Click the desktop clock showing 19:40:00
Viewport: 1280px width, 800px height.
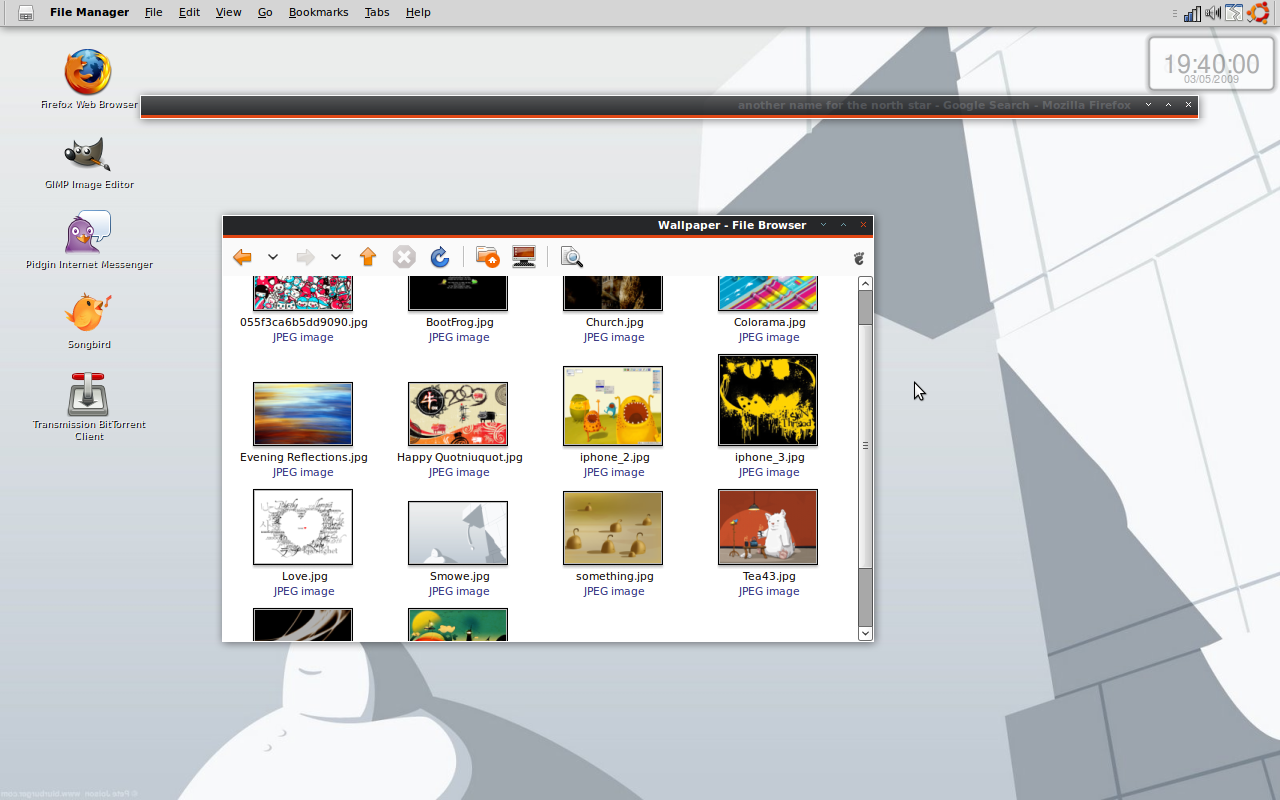(1211, 65)
